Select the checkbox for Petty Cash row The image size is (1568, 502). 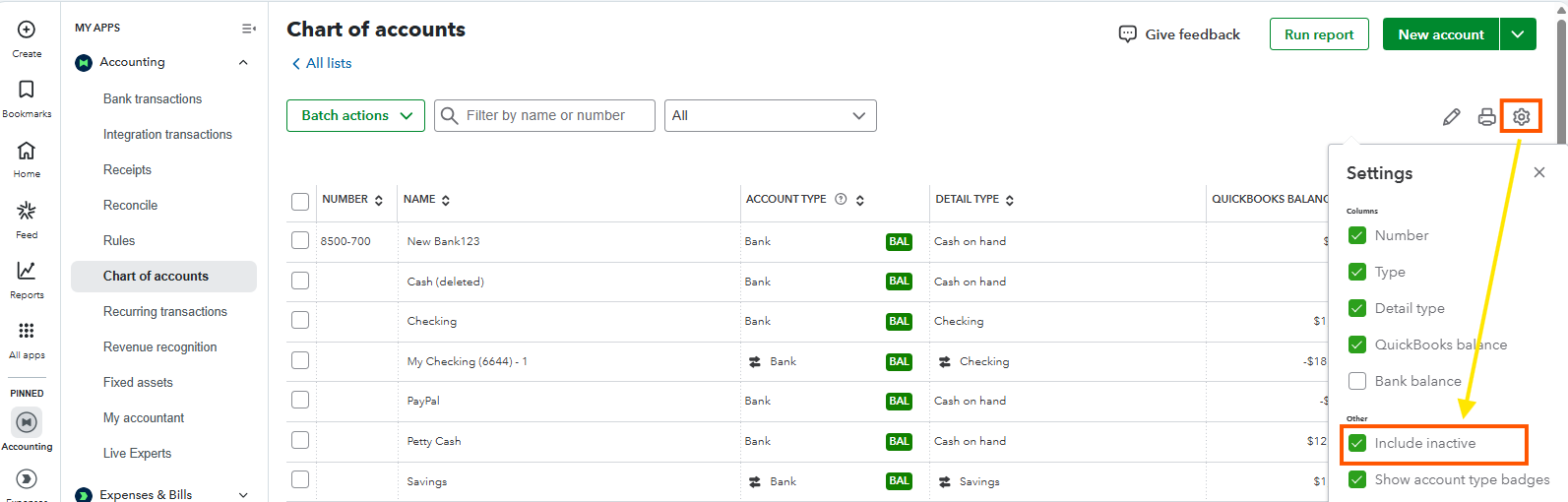(x=300, y=440)
